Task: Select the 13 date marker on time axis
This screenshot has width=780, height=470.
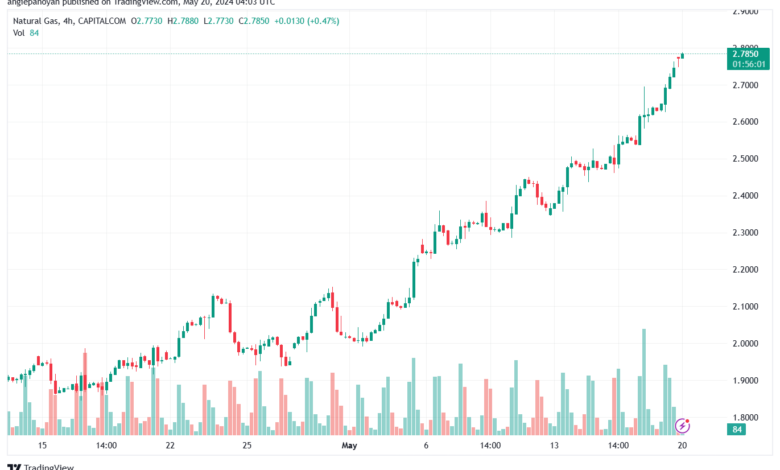Action: coord(554,445)
